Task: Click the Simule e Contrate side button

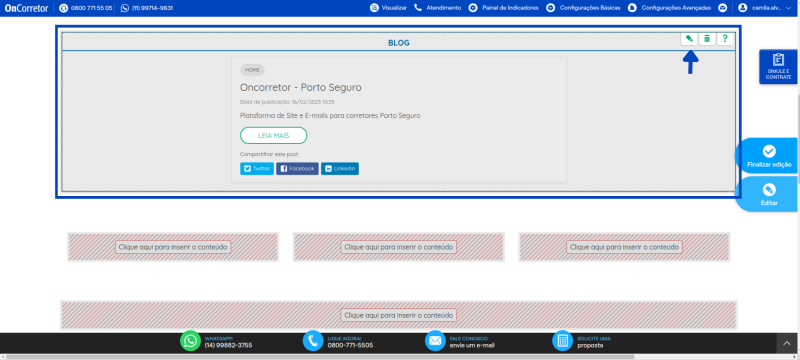Action: (x=778, y=67)
